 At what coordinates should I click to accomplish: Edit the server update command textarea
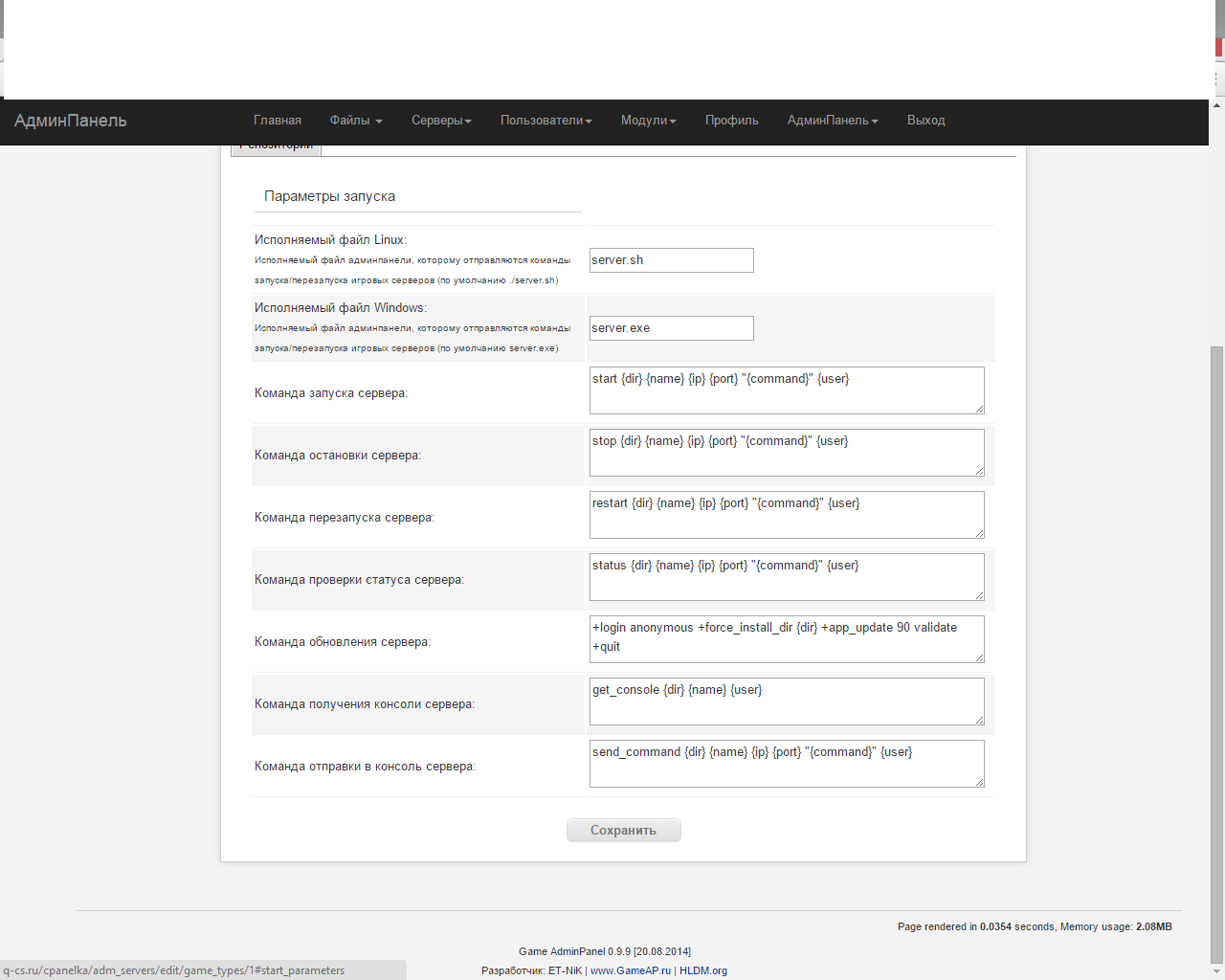pos(786,639)
